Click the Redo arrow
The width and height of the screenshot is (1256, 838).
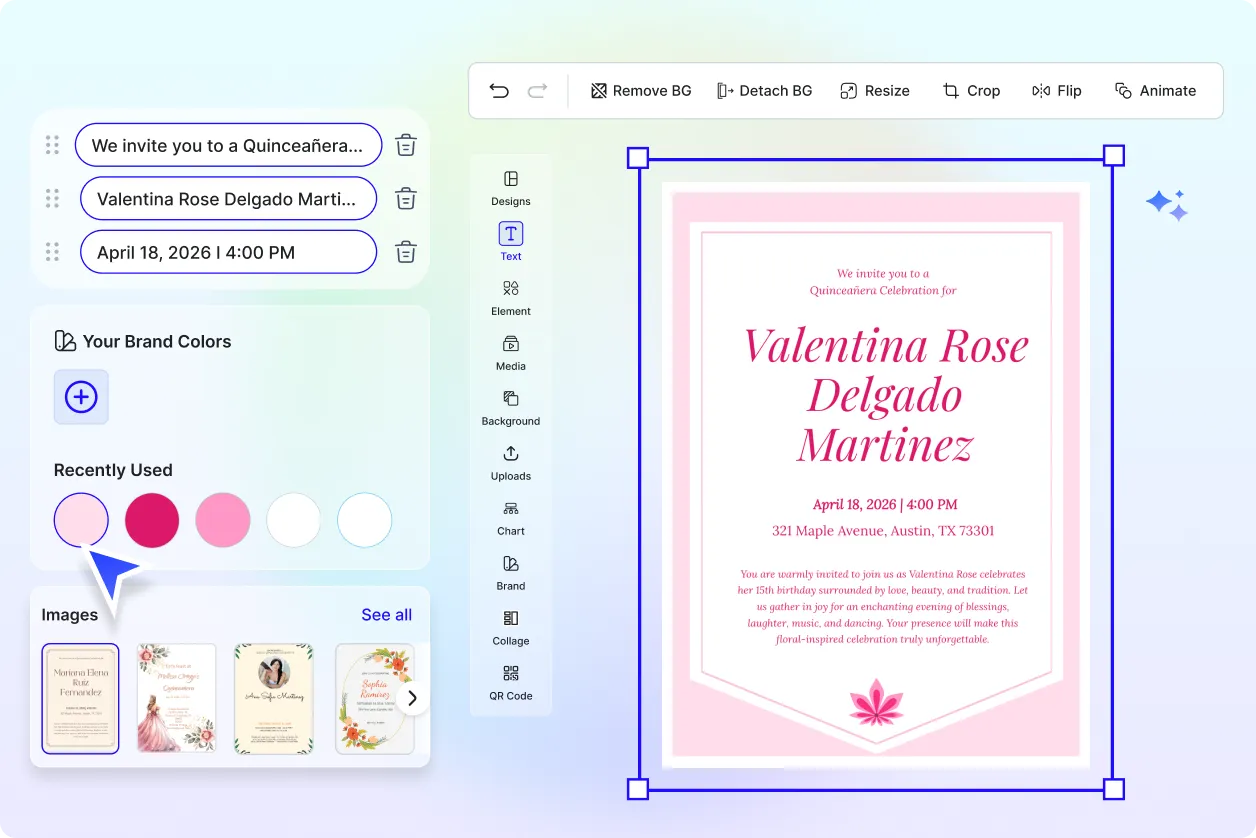click(537, 90)
